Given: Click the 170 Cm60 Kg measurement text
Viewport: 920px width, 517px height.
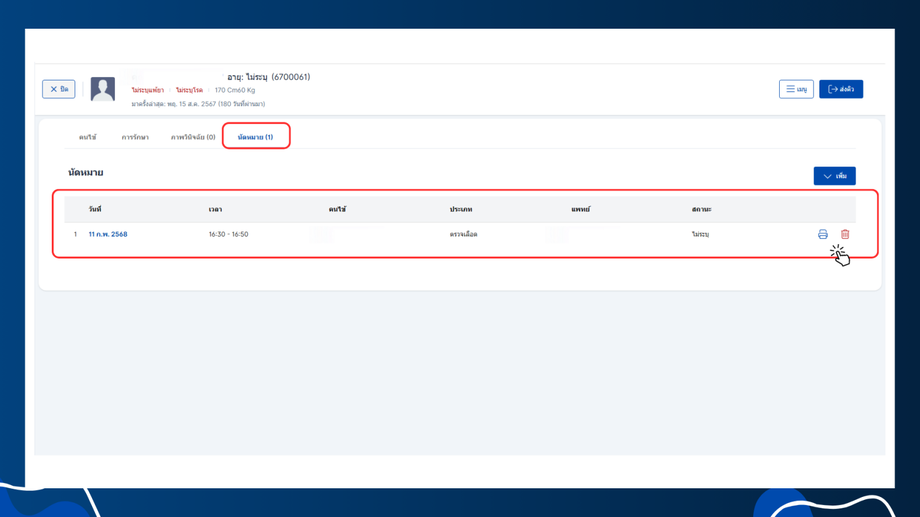Looking at the screenshot, I should pyautogui.click(x=235, y=90).
